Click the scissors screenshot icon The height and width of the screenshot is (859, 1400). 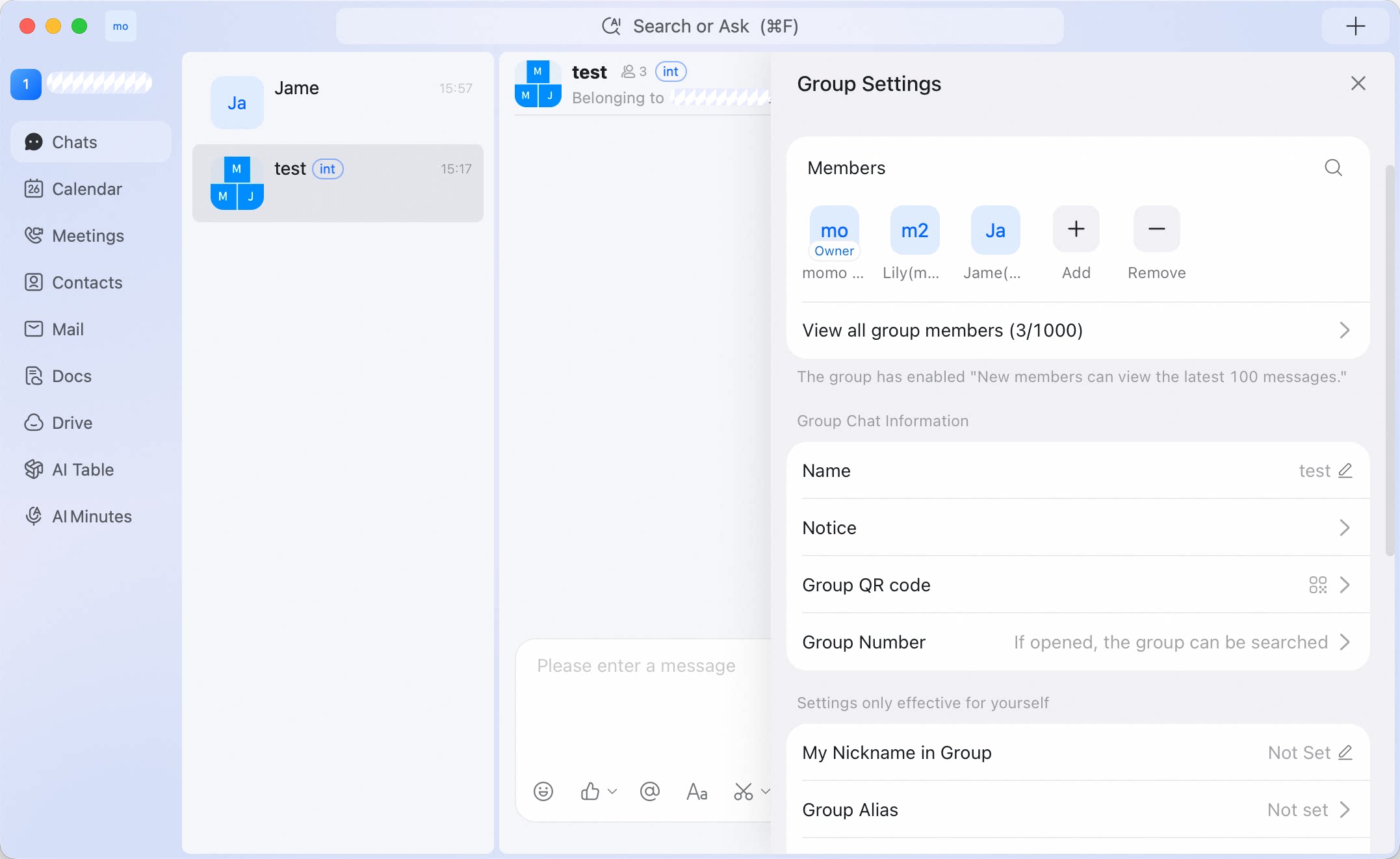point(743,791)
